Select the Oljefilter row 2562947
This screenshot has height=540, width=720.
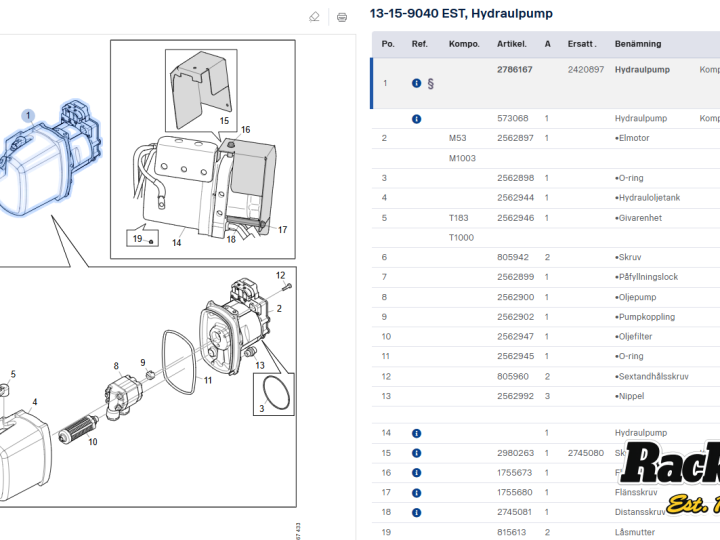(x=546, y=337)
